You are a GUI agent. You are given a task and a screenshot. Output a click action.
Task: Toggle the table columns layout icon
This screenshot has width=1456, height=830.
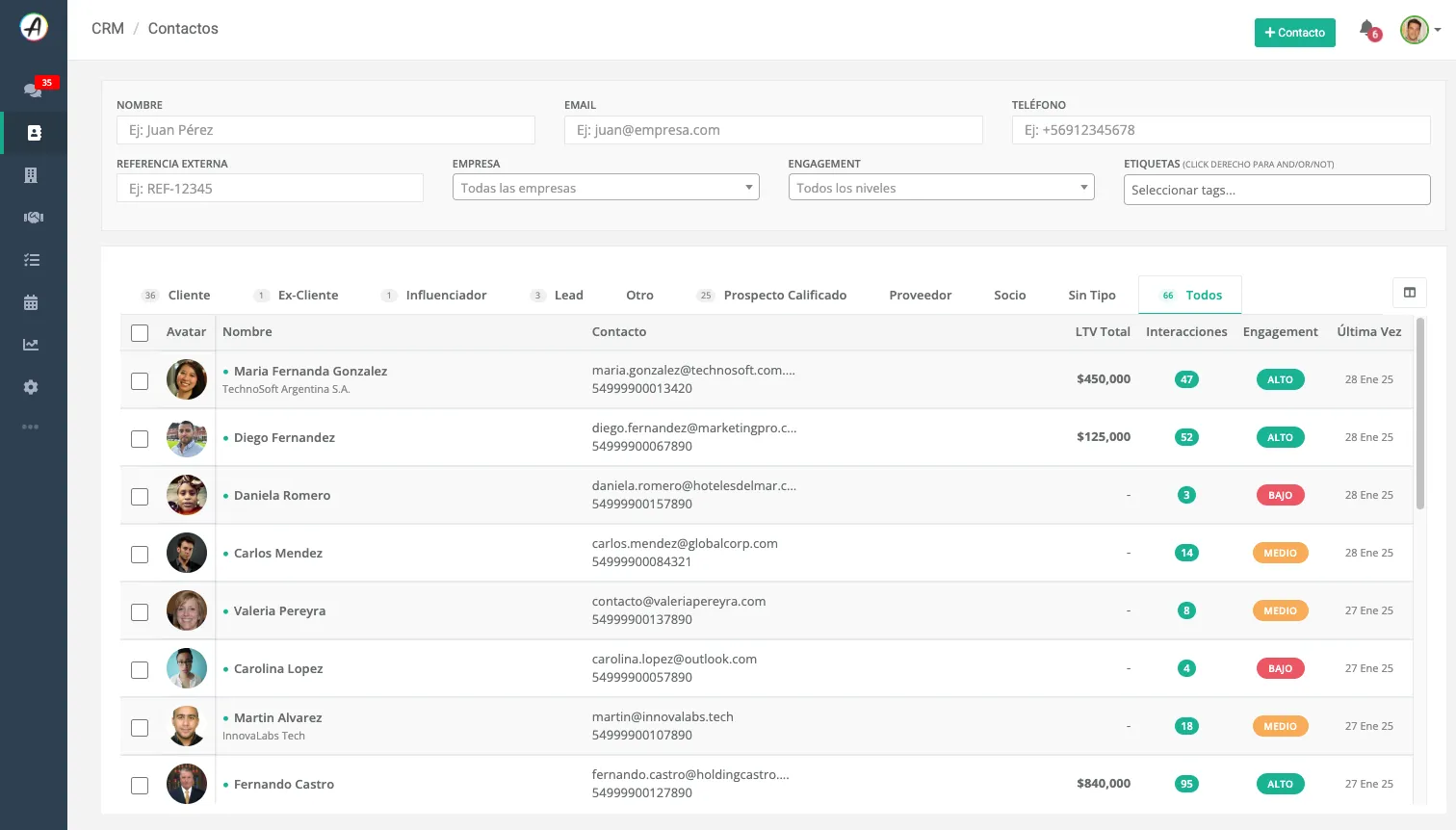(1410, 293)
